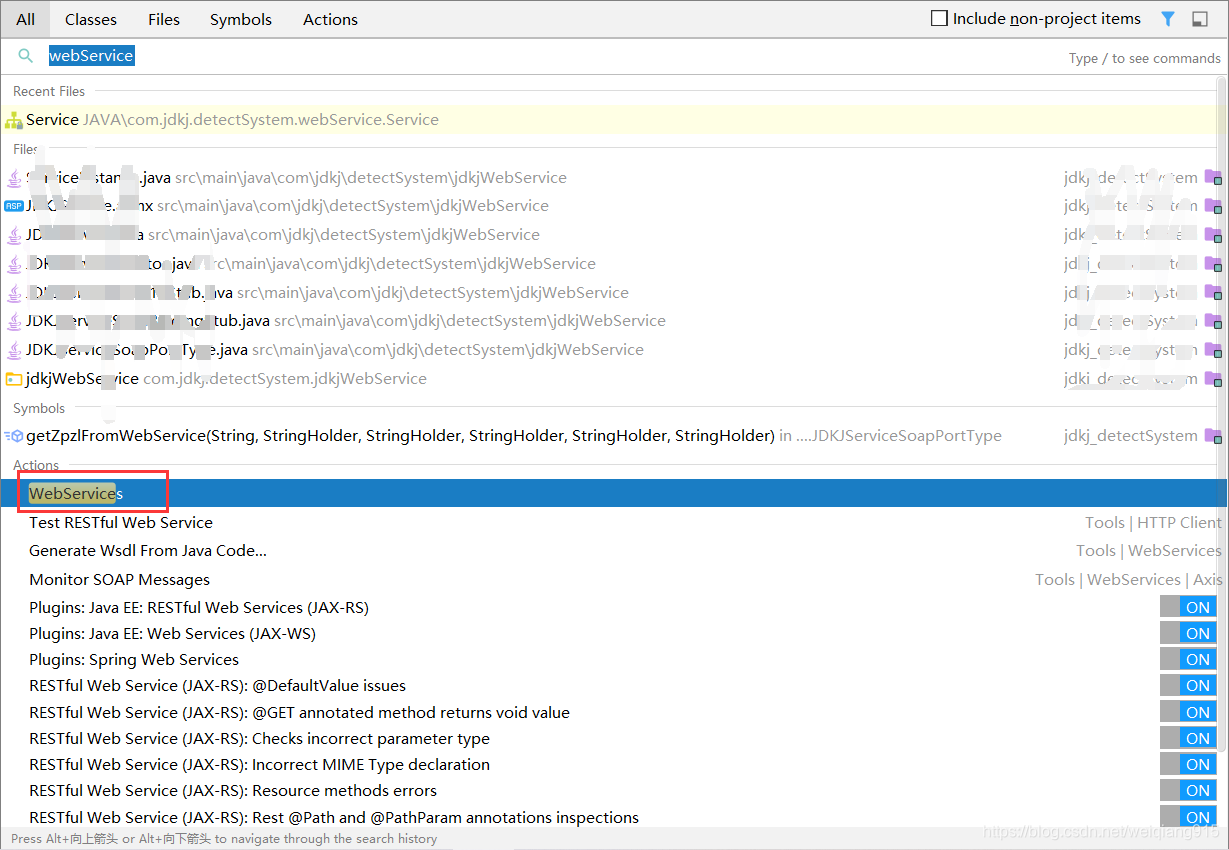The height and width of the screenshot is (850, 1229).
Task: Switch to the Classes tab
Action: pyautogui.click(x=90, y=19)
